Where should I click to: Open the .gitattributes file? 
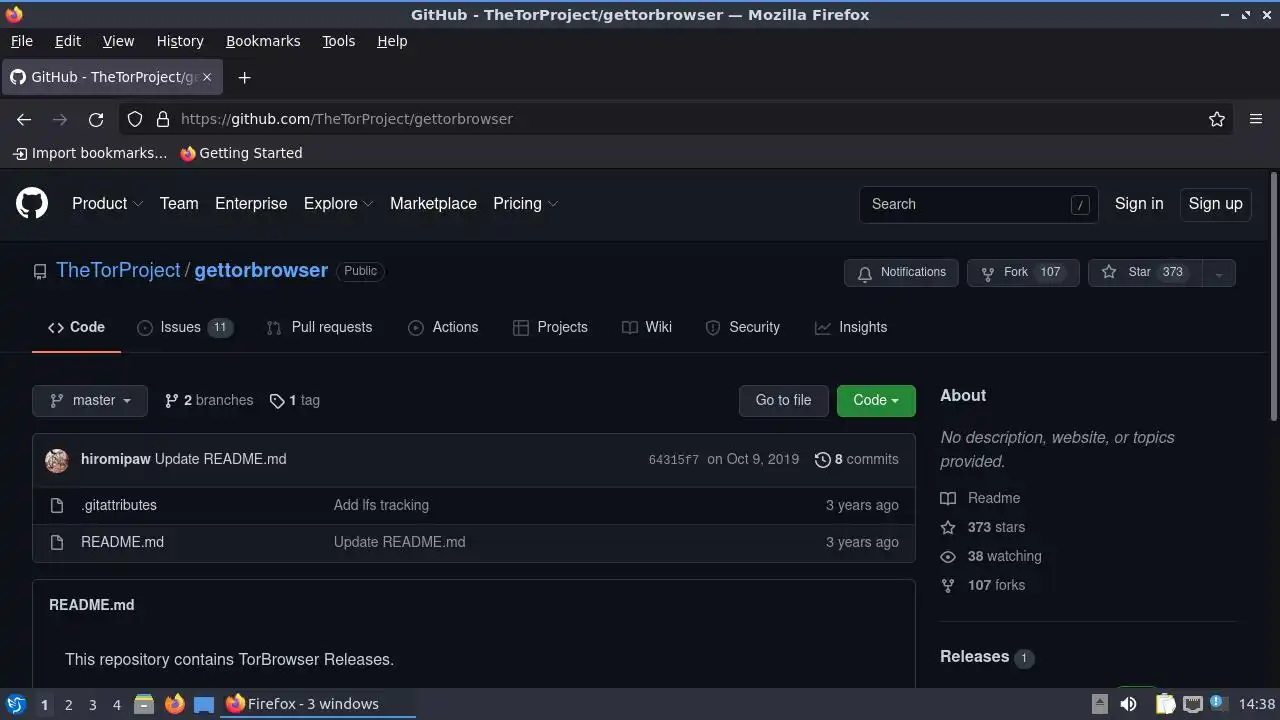pyautogui.click(x=119, y=505)
